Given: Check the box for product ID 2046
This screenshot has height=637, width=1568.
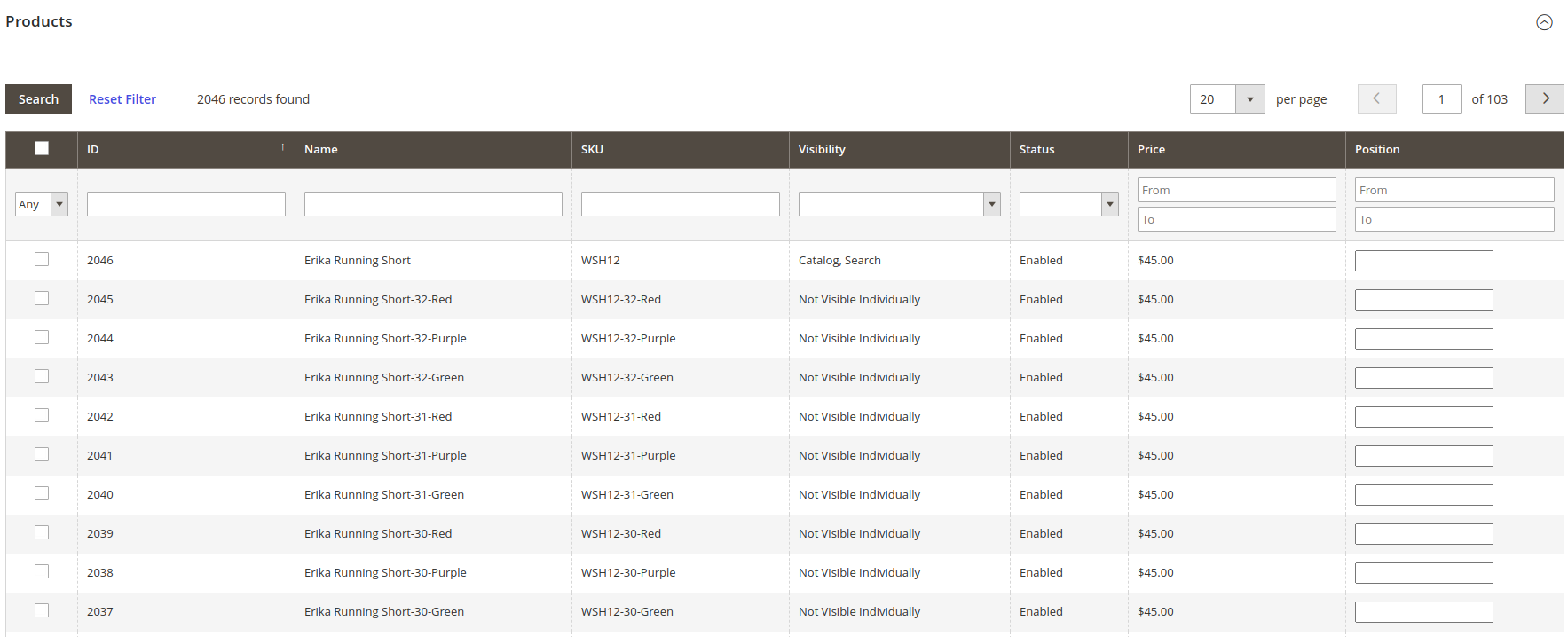Looking at the screenshot, I should click(x=42, y=259).
